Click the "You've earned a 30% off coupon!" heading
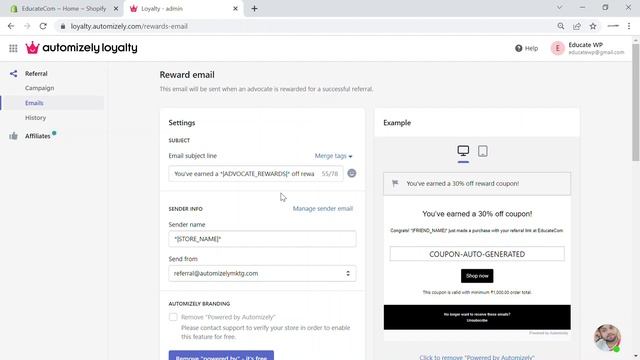640x360 pixels. tap(477, 214)
